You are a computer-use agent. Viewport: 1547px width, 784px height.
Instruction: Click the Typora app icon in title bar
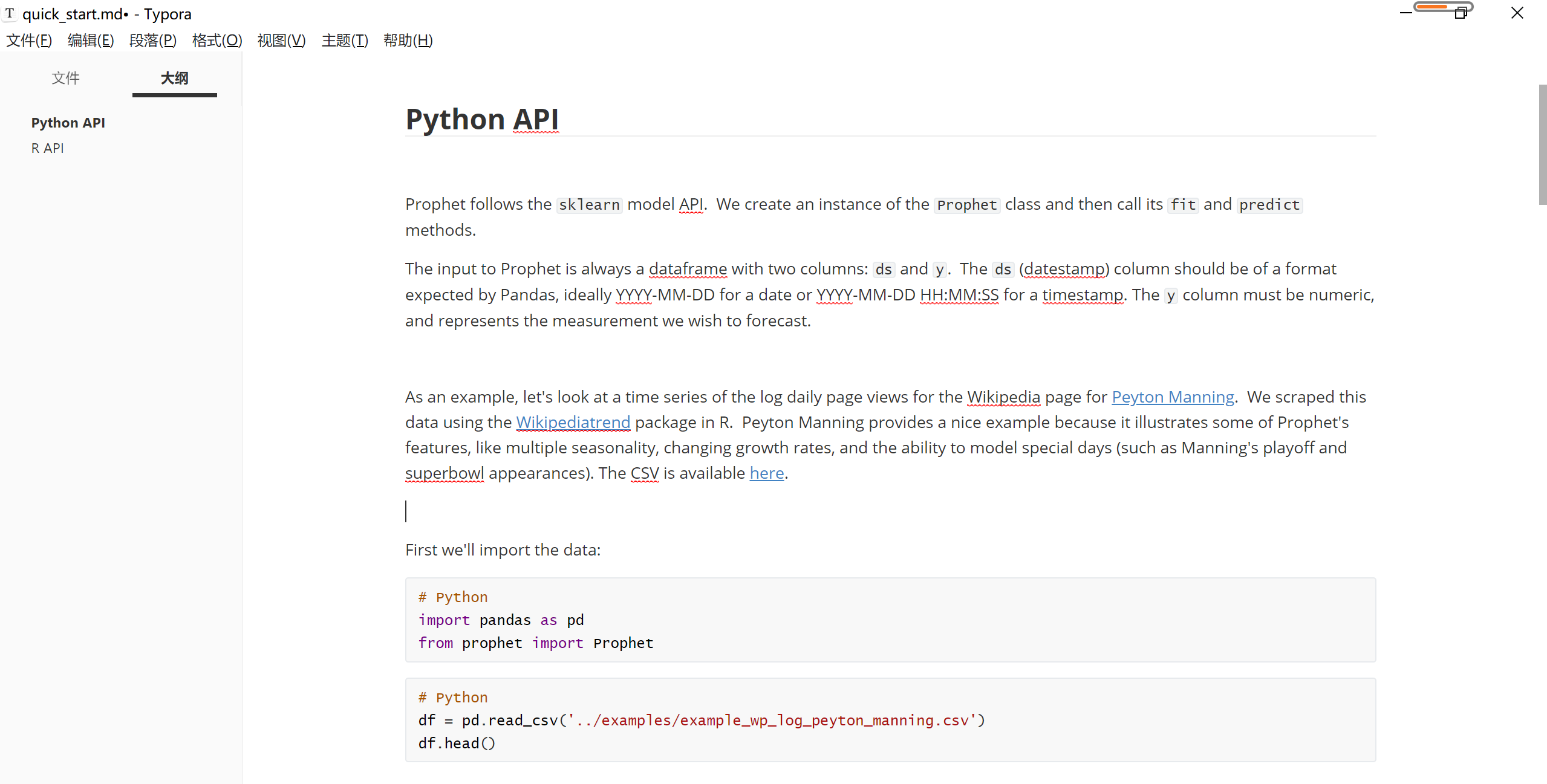point(10,13)
